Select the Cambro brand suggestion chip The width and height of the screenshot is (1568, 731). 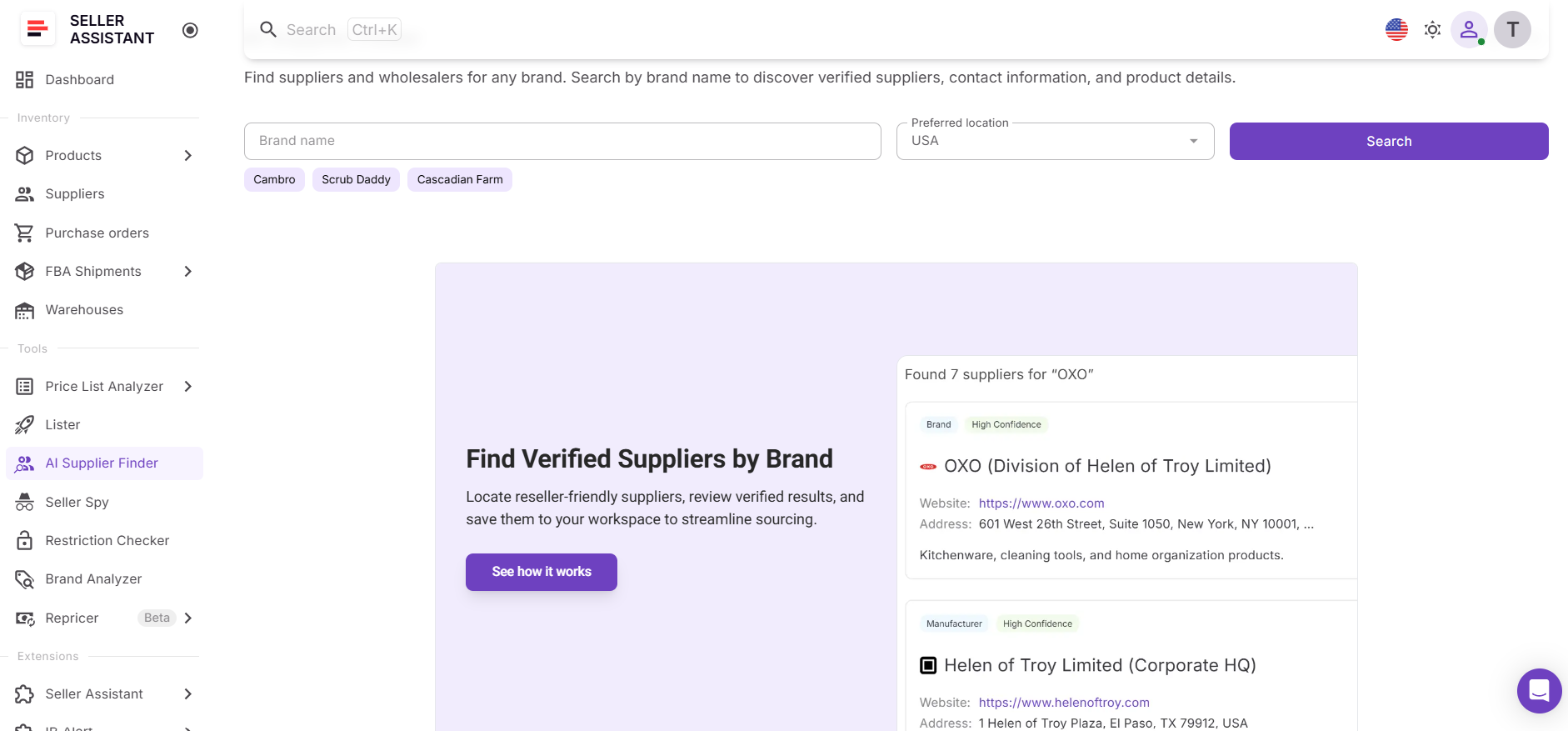(274, 179)
